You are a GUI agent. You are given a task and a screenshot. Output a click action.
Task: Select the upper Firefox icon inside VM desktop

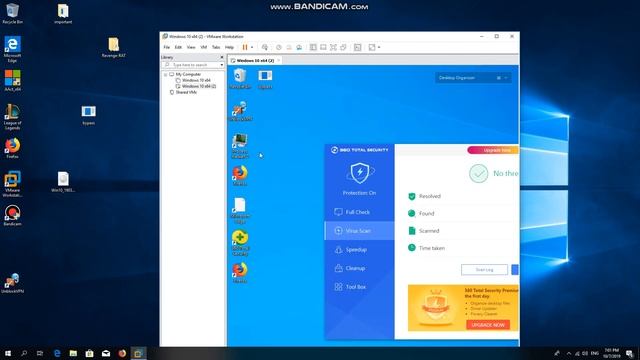[x=240, y=176]
